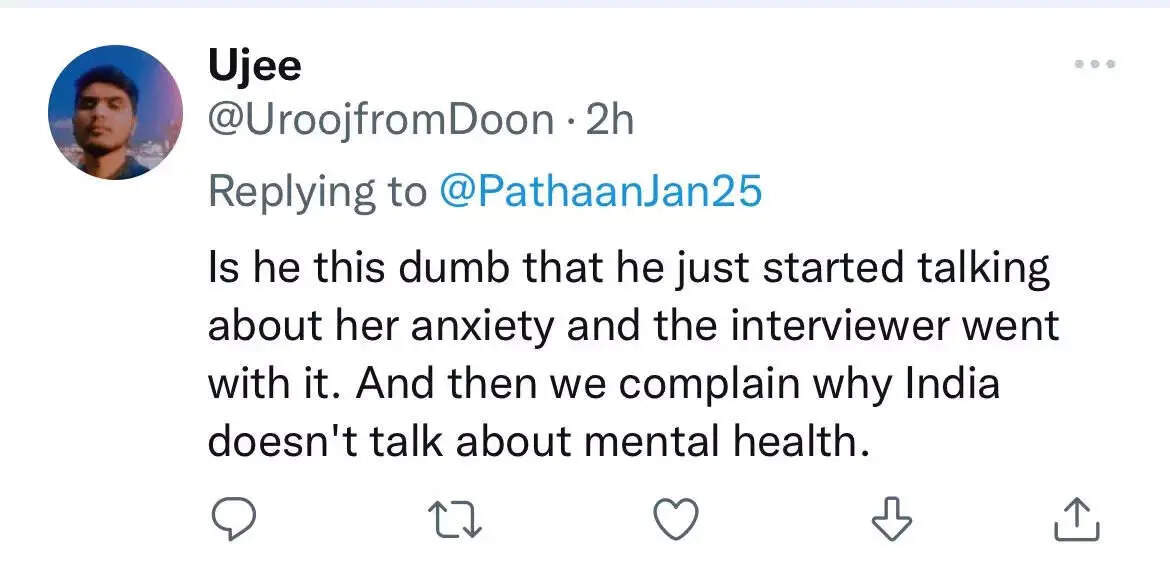Viewport: 1170px width, 584px height.
Task: Click the 'Replying to' label text
Action: (318, 193)
